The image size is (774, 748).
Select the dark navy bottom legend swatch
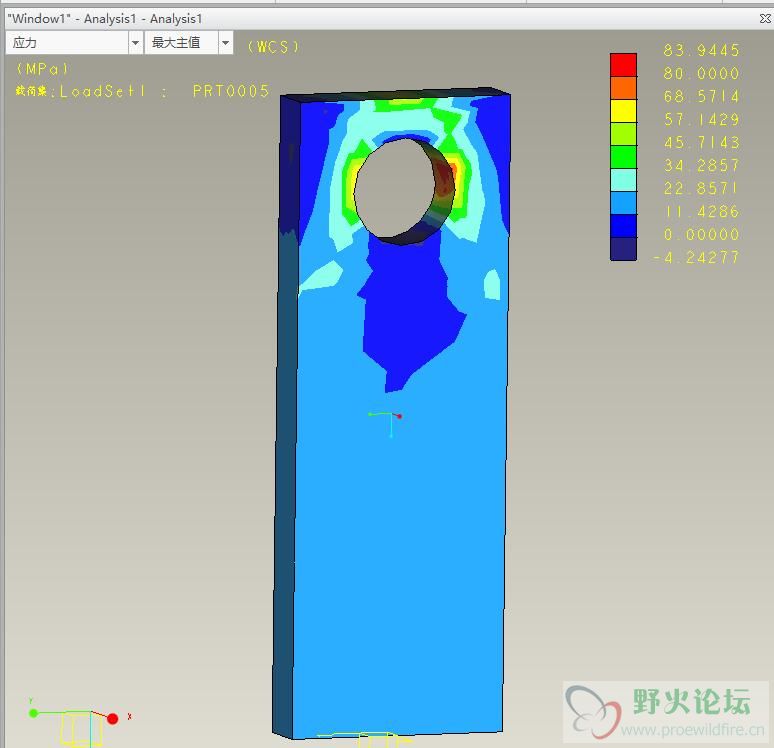click(623, 249)
